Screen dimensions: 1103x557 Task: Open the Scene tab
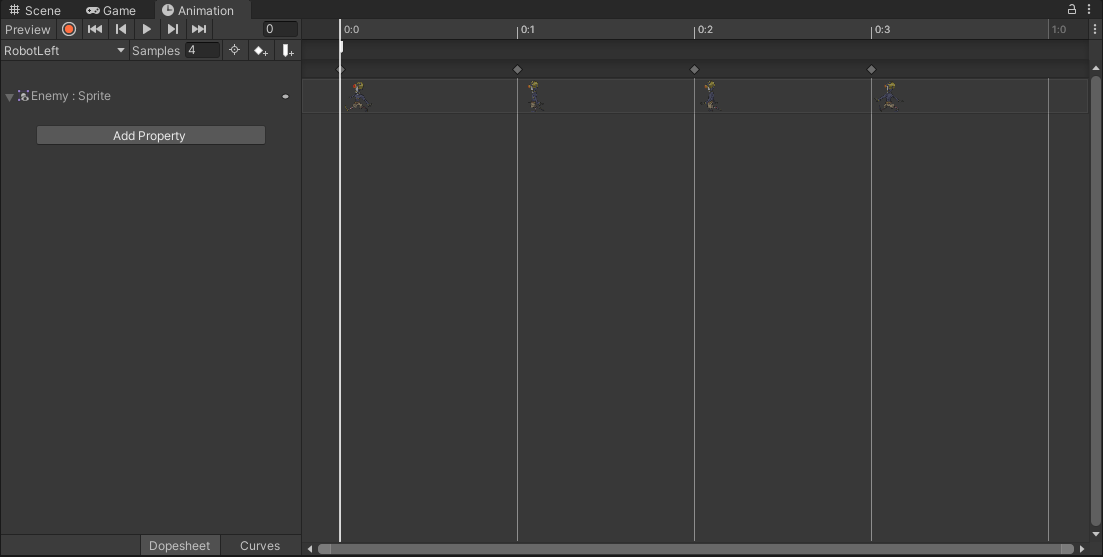coord(35,11)
